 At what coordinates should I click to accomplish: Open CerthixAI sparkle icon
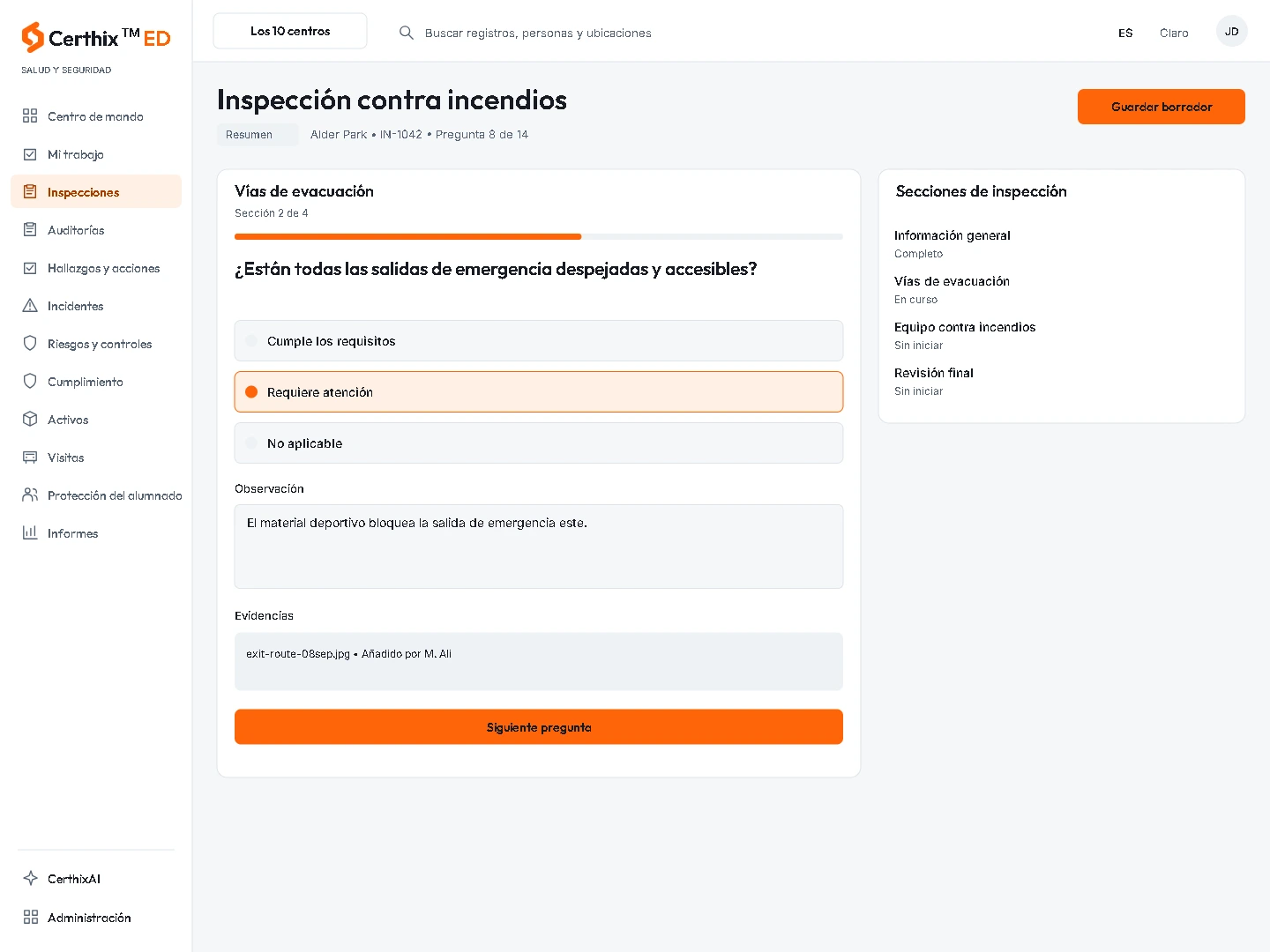(x=30, y=878)
